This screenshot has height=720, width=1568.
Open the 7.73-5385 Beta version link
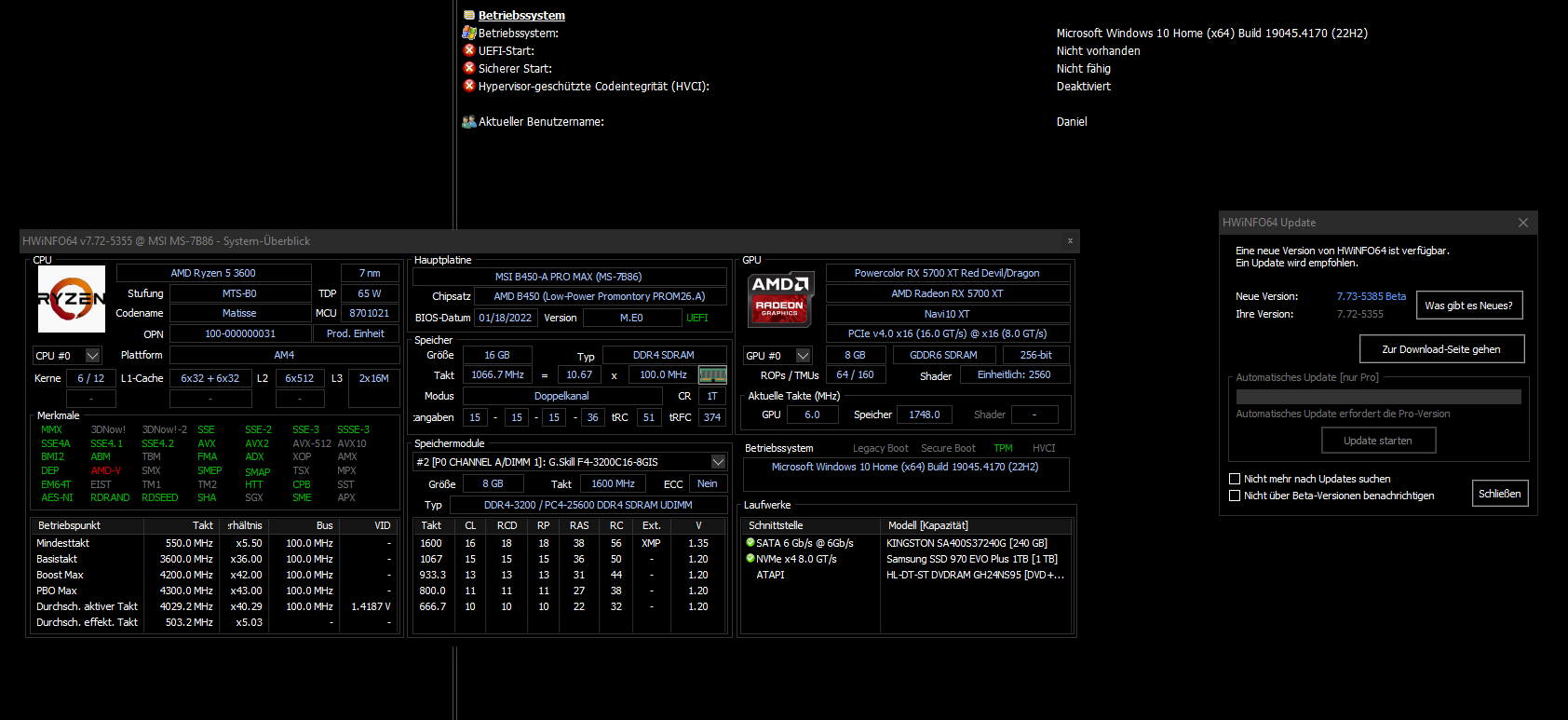(x=1371, y=296)
